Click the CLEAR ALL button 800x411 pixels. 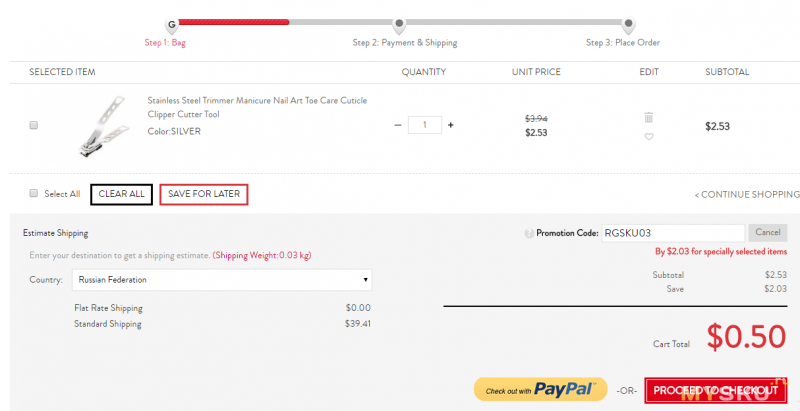121,194
